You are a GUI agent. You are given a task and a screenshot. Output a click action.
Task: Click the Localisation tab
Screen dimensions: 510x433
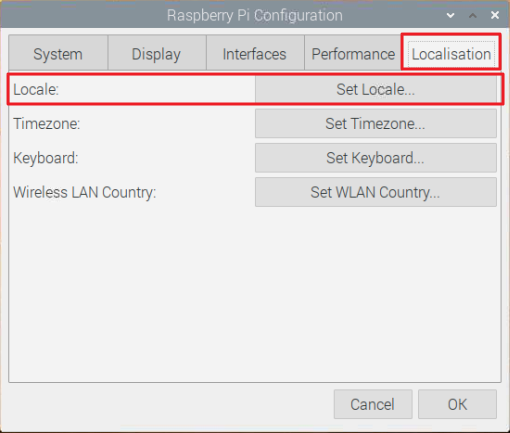coord(451,53)
